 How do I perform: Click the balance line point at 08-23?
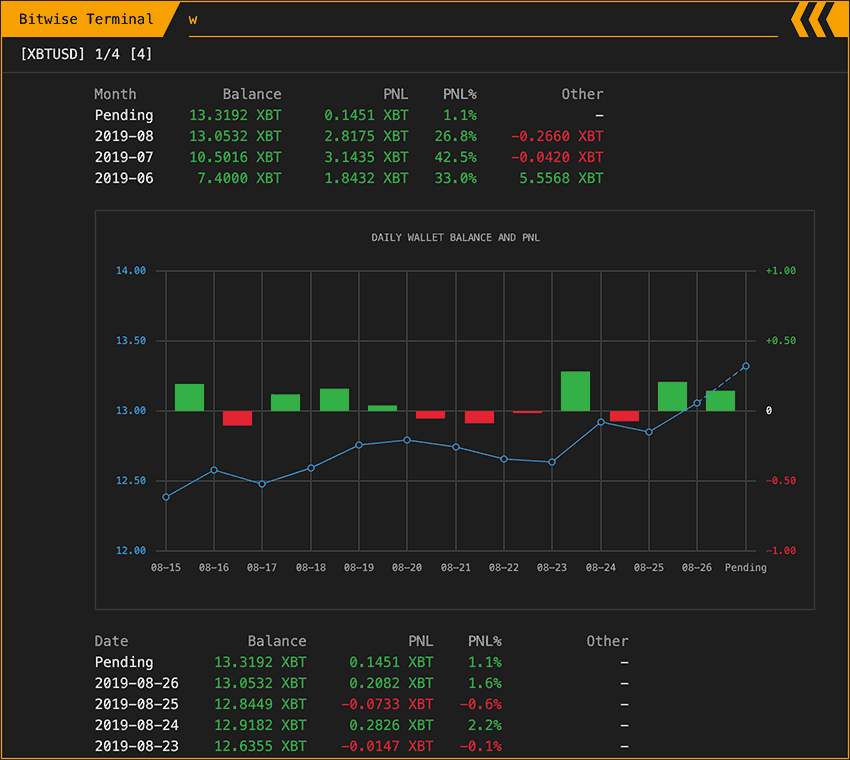tap(552, 462)
